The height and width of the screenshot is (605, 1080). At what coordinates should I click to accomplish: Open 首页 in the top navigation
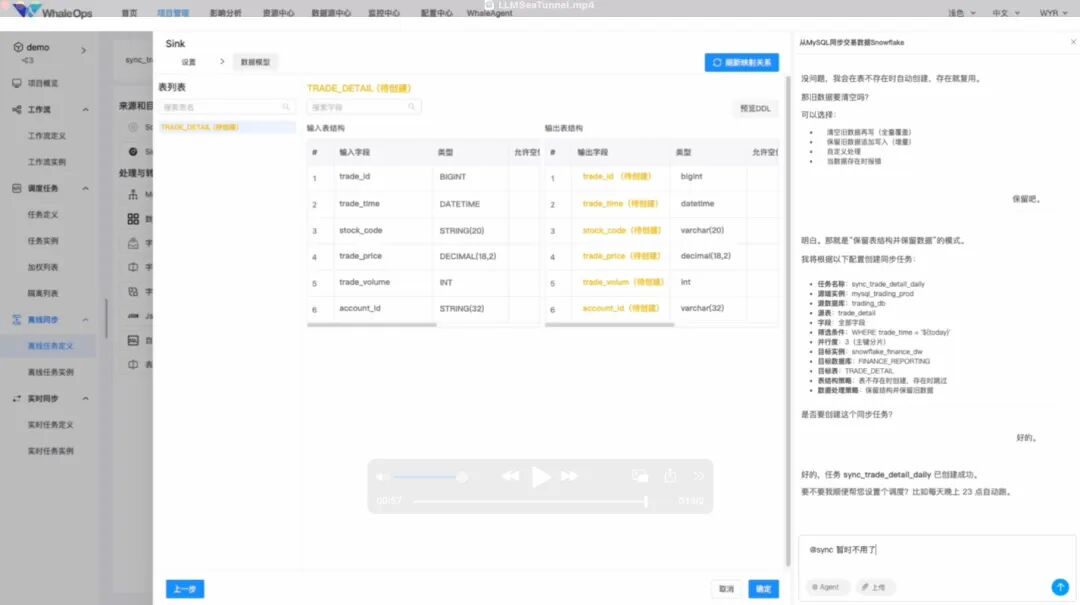tap(129, 13)
